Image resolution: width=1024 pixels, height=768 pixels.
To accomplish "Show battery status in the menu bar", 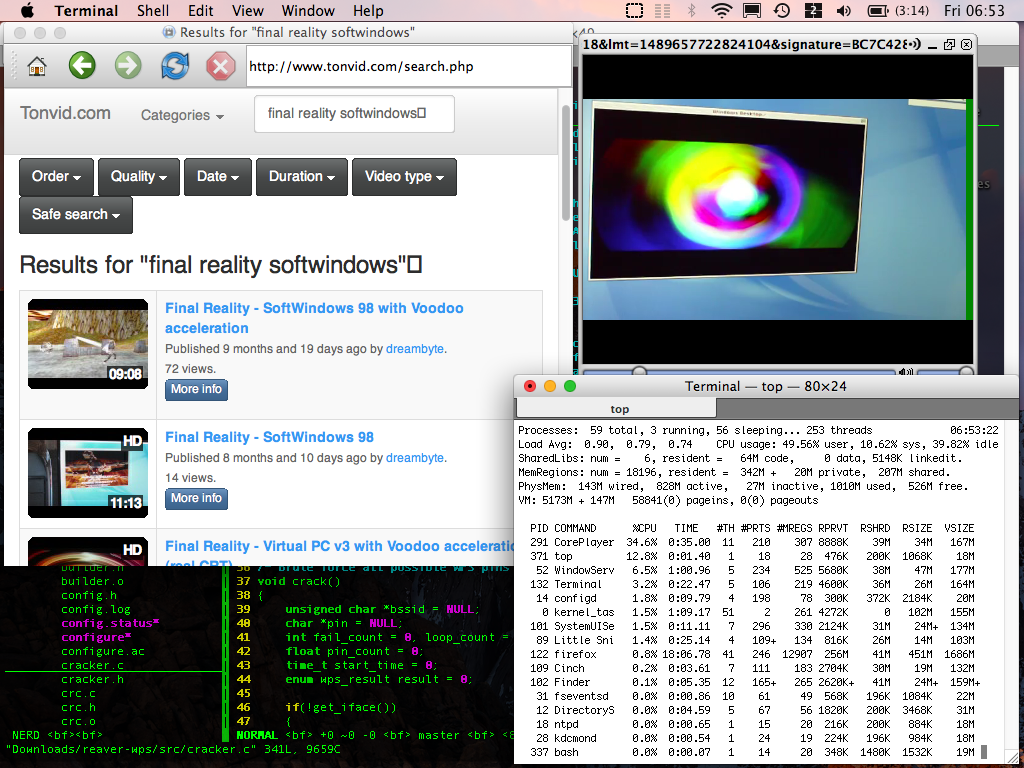I will tap(897, 10).
